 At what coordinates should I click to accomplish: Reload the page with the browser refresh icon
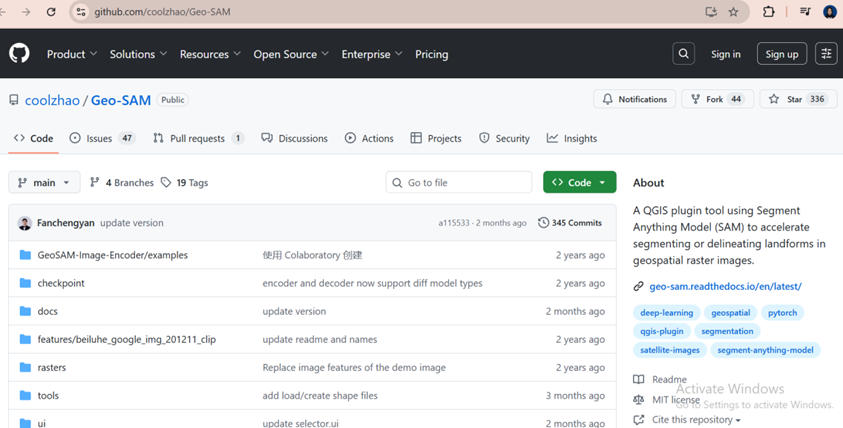tap(51, 12)
